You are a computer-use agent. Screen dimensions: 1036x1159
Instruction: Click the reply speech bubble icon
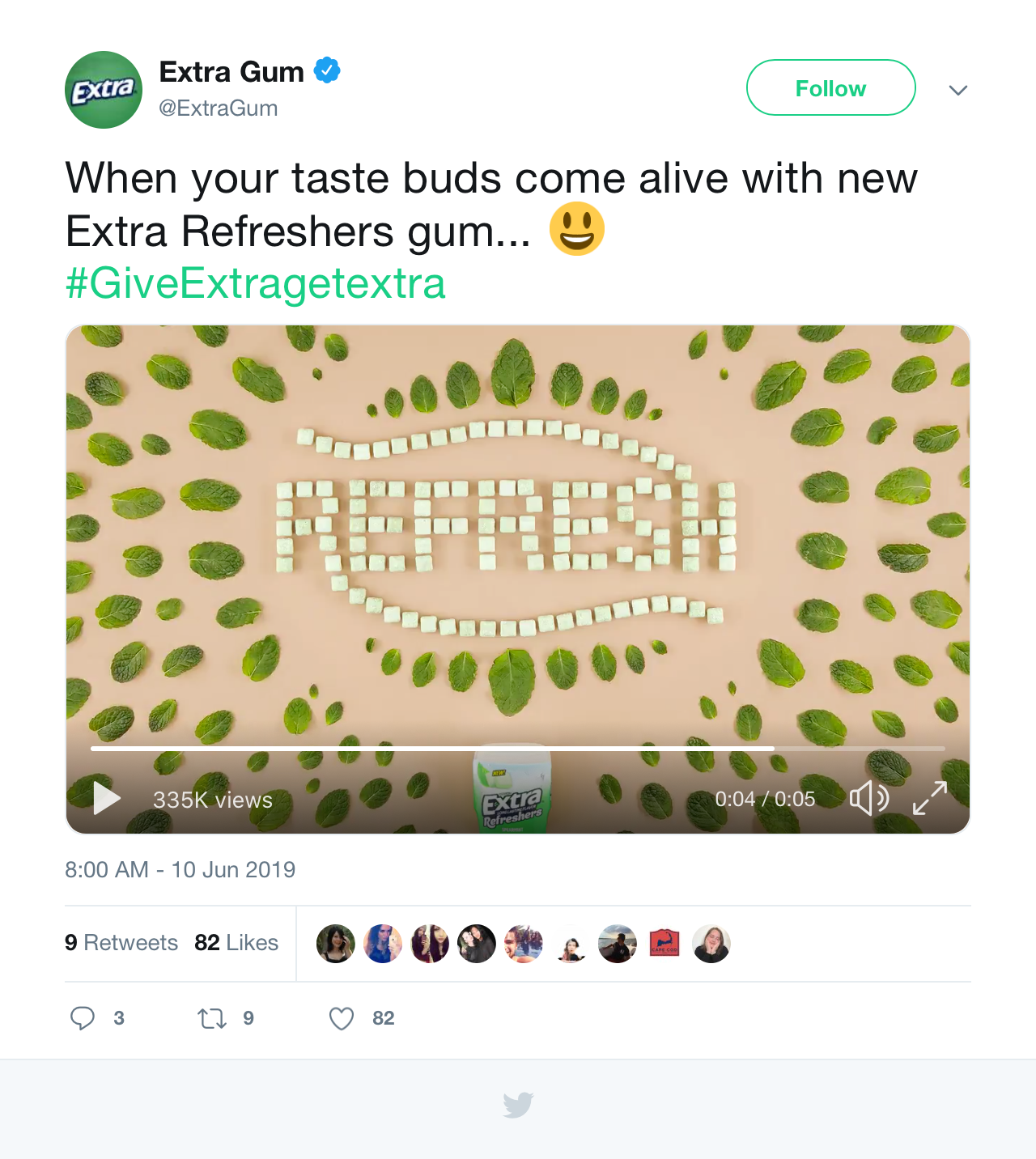83,1018
